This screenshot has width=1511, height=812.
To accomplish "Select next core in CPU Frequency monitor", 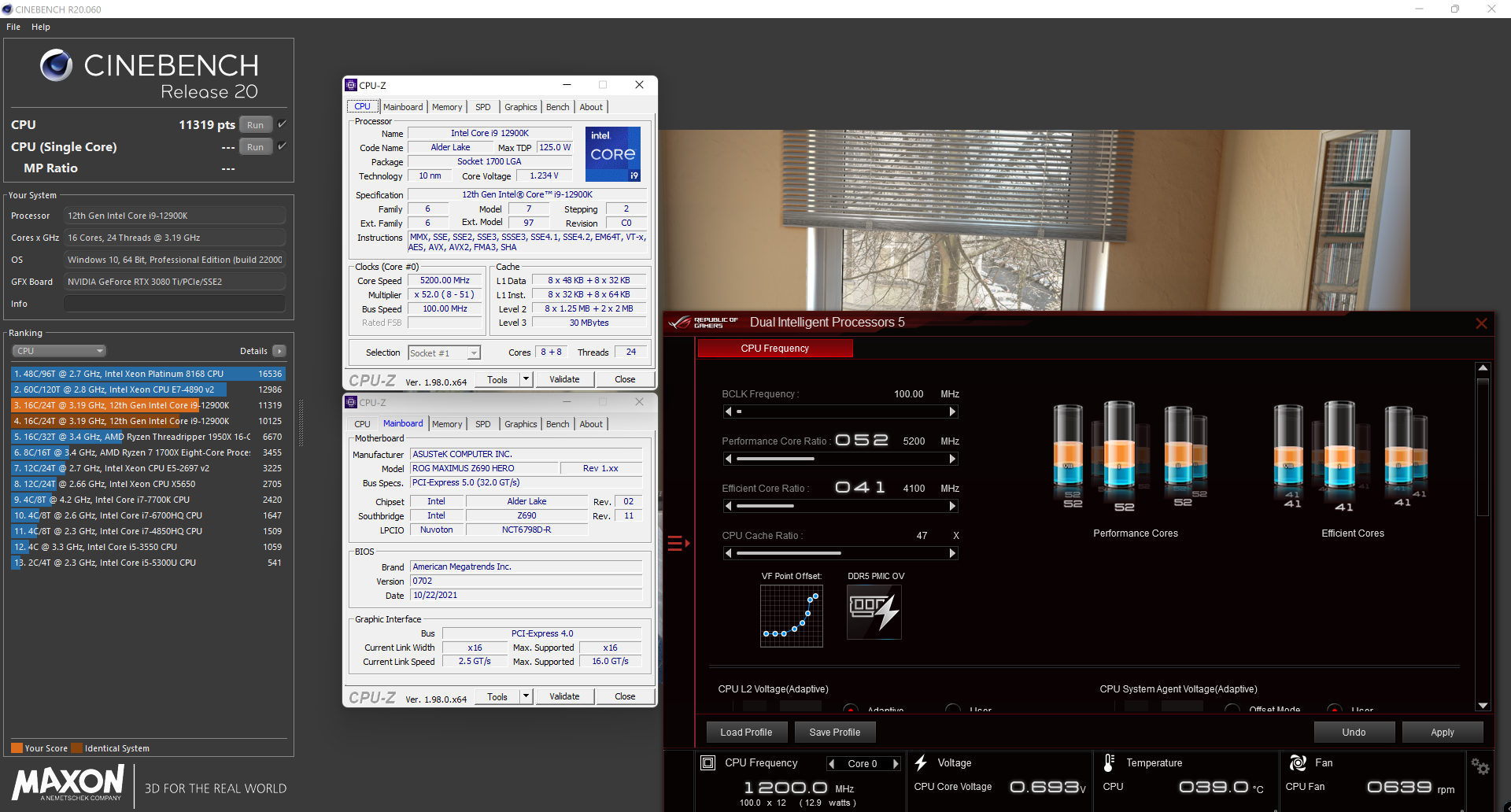I will (895, 763).
